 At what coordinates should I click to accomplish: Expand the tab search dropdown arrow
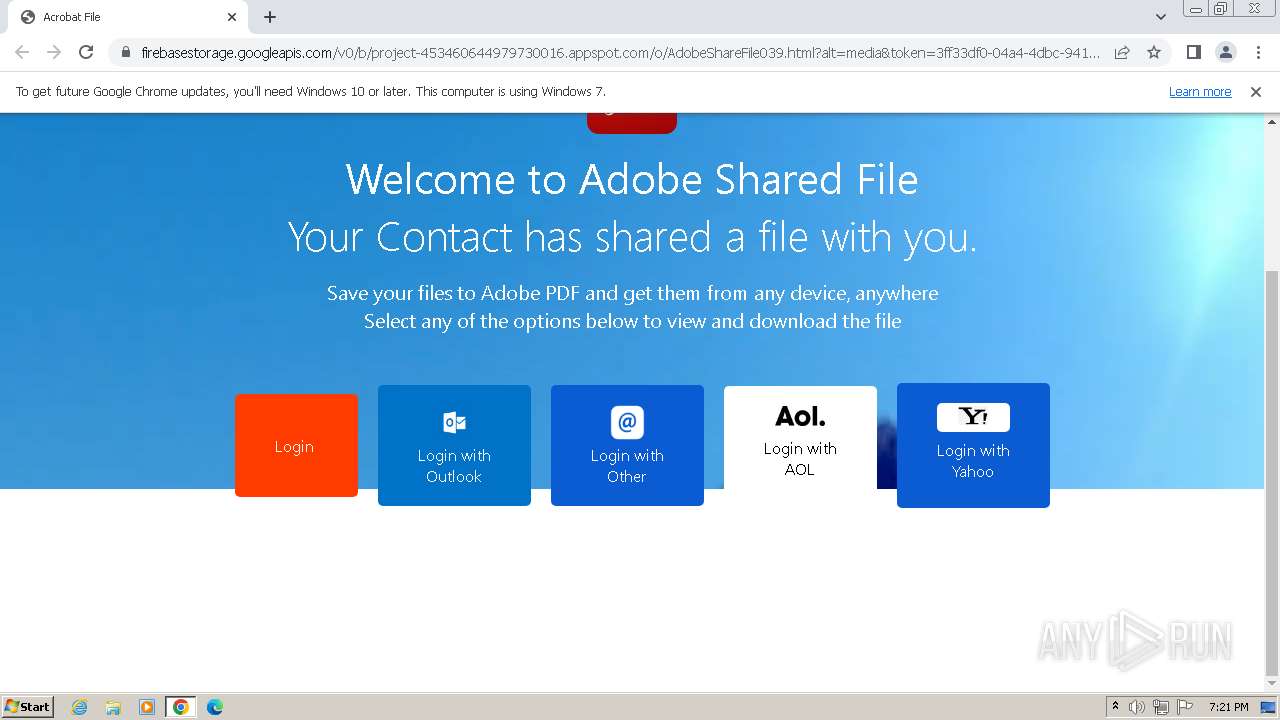click(x=1160, y=17)
